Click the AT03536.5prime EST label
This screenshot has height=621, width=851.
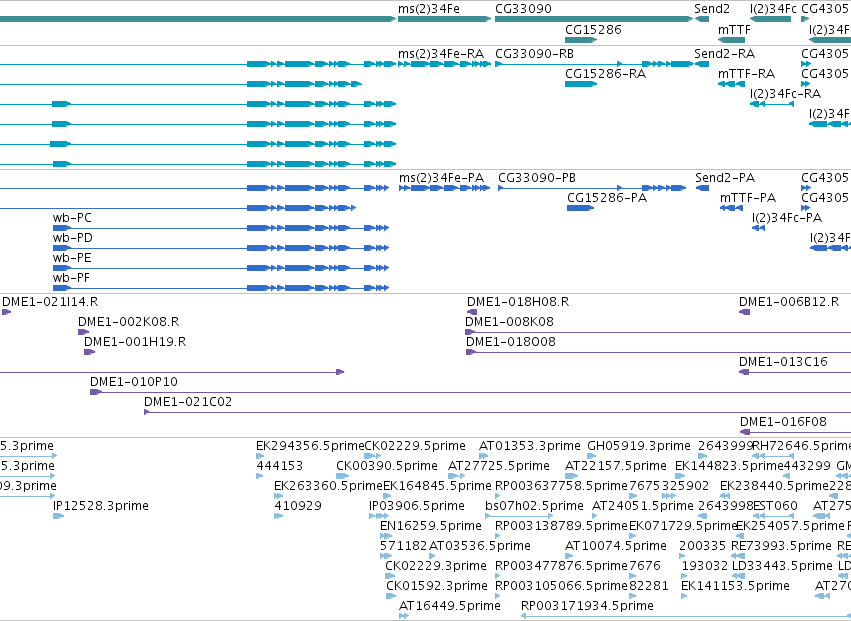click(x=480, y=547)
